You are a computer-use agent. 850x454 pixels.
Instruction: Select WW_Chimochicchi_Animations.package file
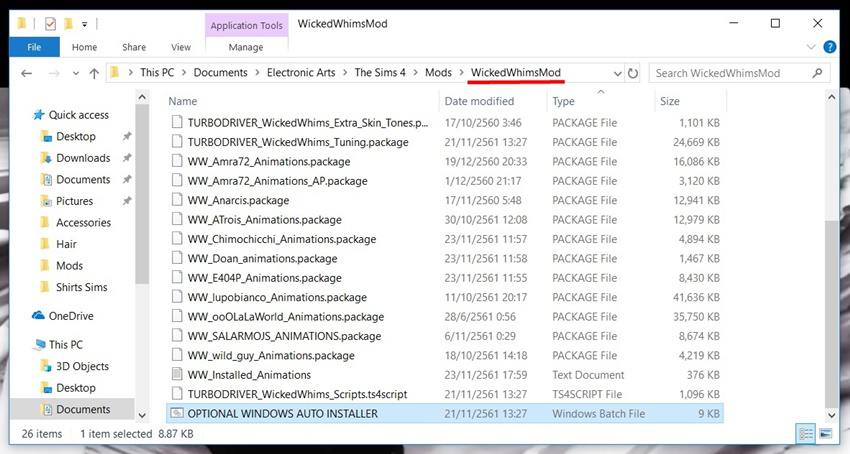click(x=282, y=239)
